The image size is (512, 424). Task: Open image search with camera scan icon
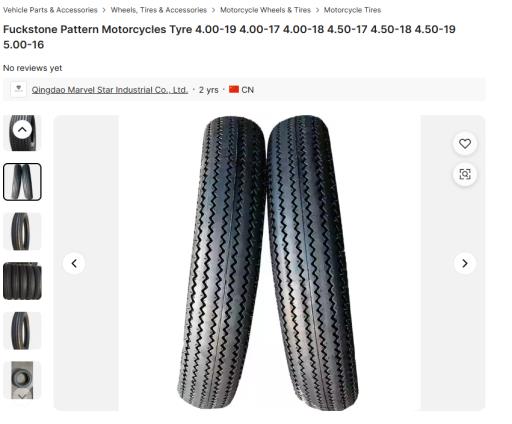pos(465,174)
